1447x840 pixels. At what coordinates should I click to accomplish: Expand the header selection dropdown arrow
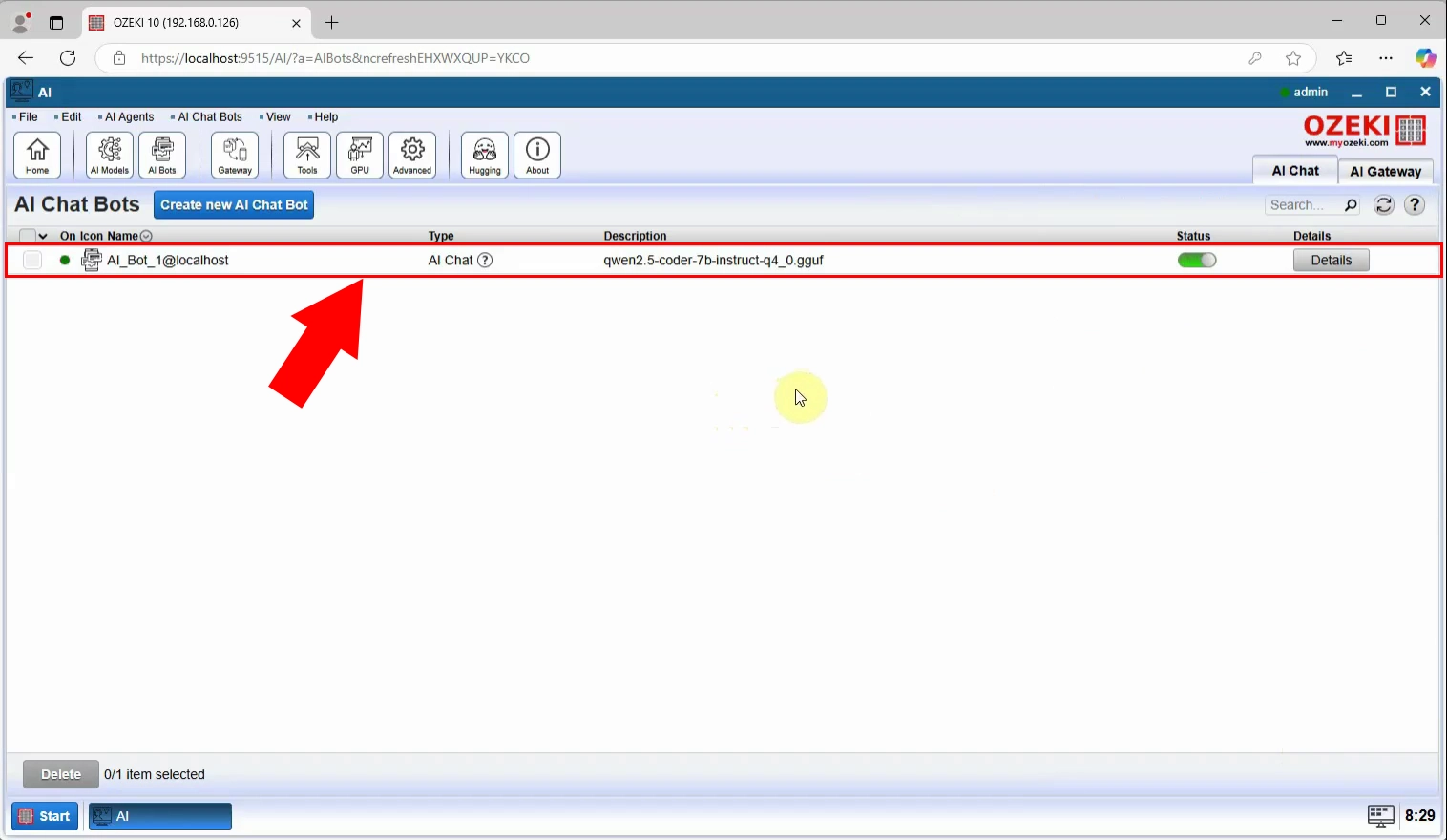[43, 236]
